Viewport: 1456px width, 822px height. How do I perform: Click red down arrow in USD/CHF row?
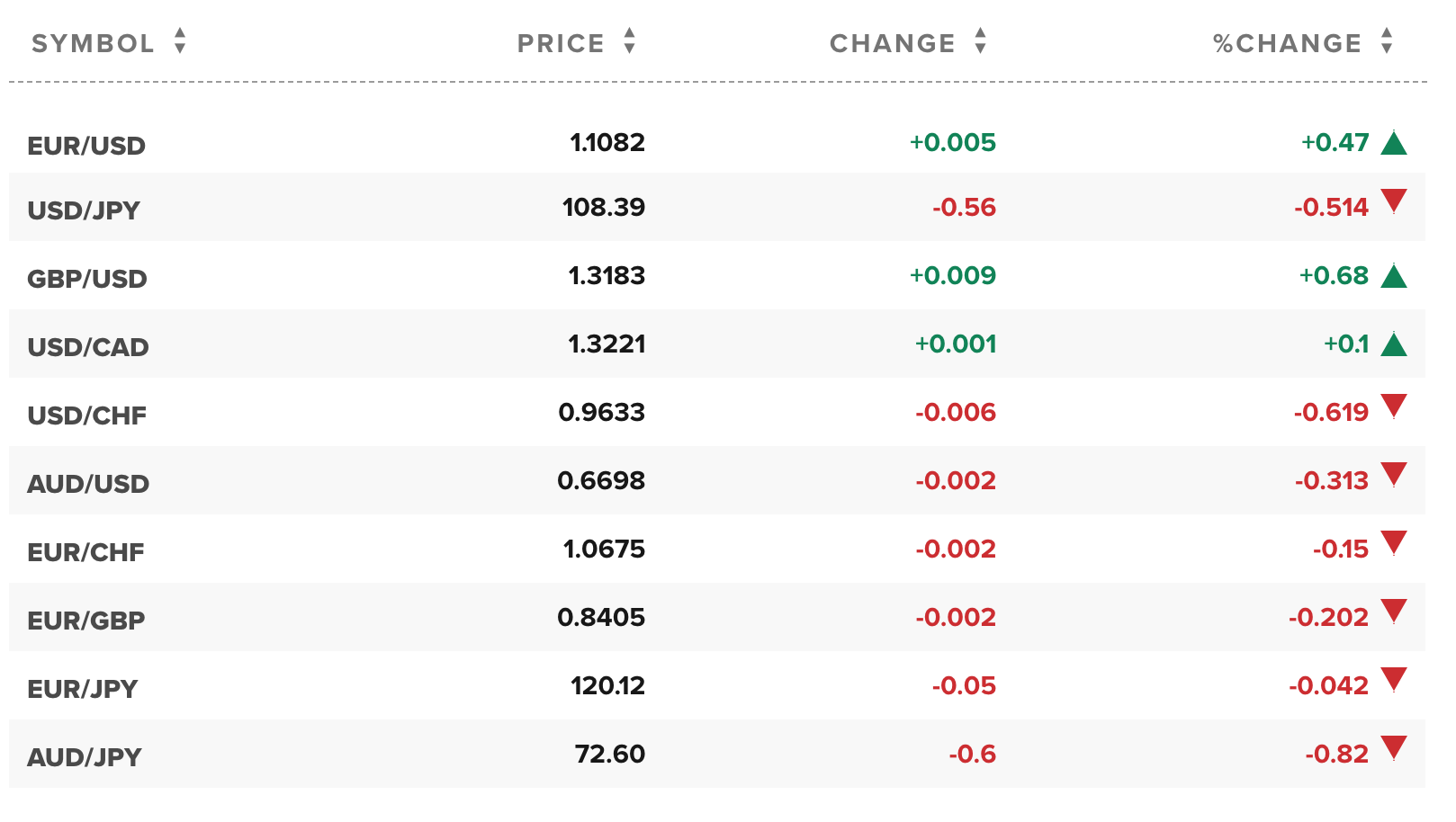coord(1394,407)
